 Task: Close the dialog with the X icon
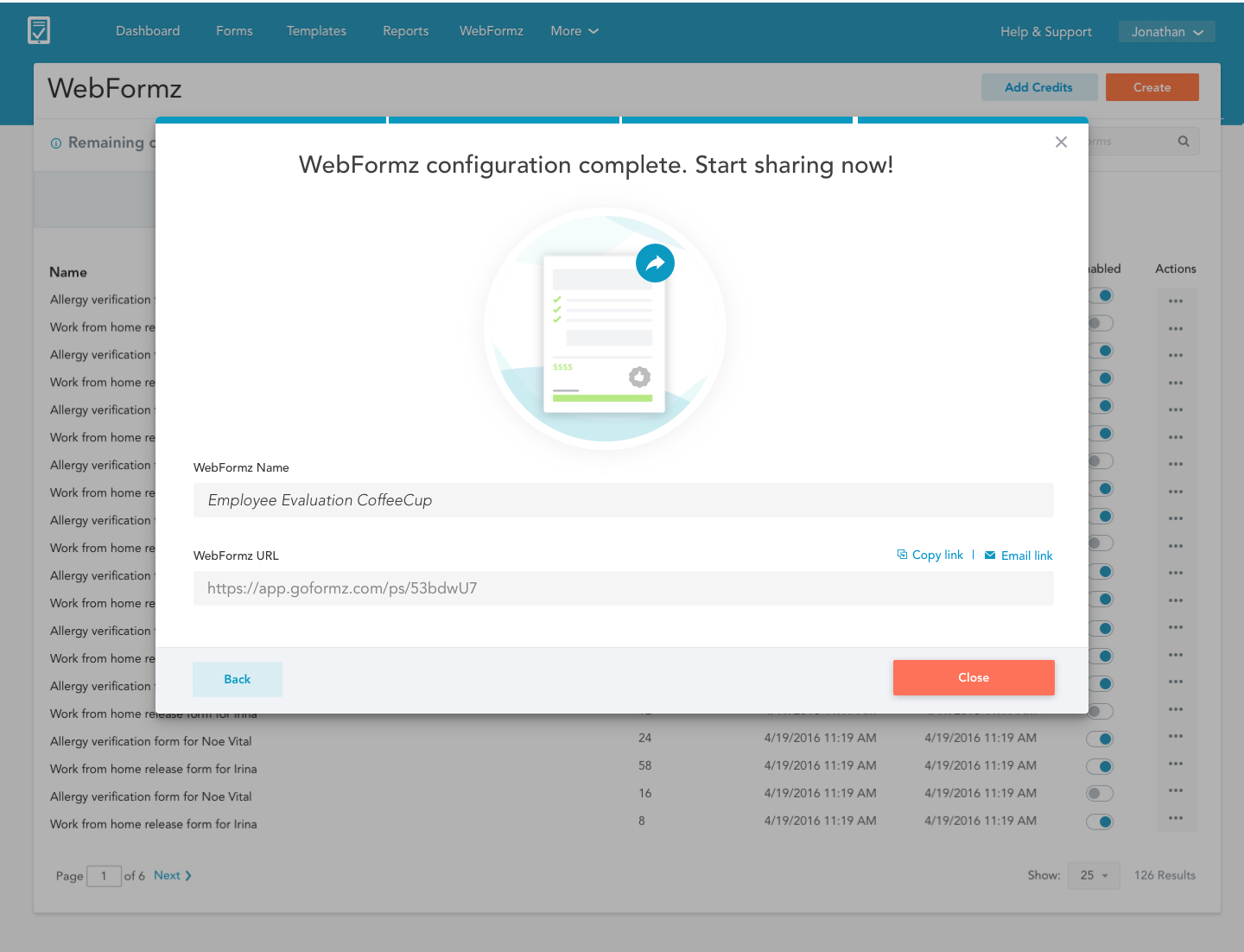tap(1061, 142)
